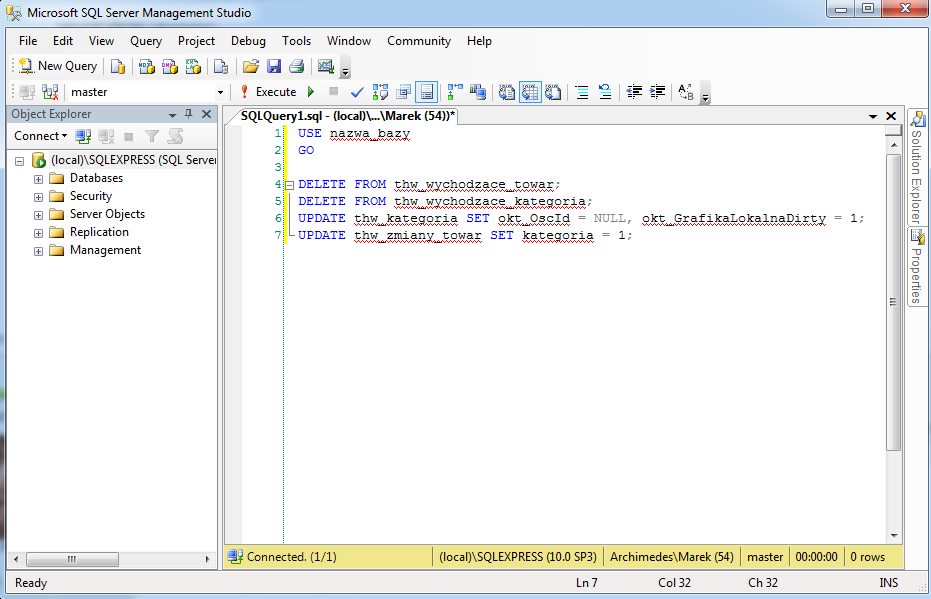931x599 pixels.
Task: Expand the Security folder node
Action: coord(39,197)
